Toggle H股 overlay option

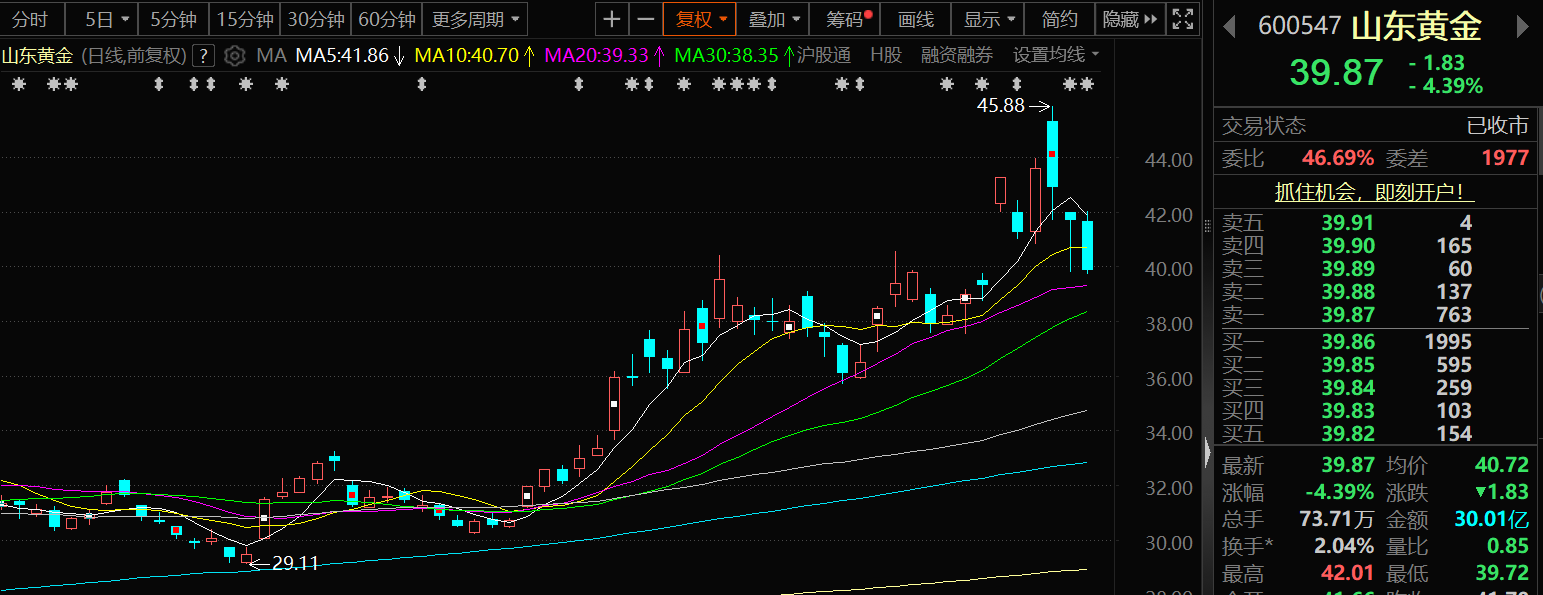pyautogui.click(x=885, y=55)
